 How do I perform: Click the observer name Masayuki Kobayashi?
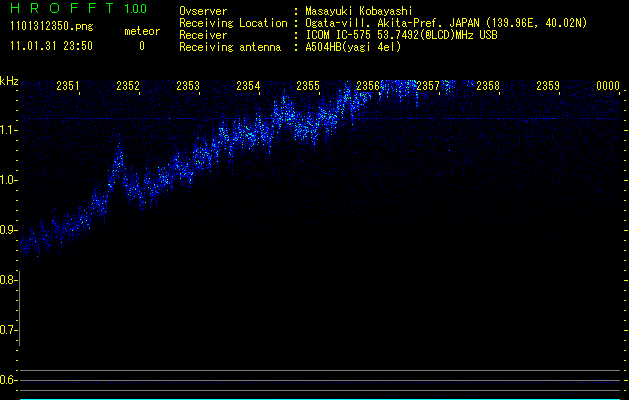[359, 11]
